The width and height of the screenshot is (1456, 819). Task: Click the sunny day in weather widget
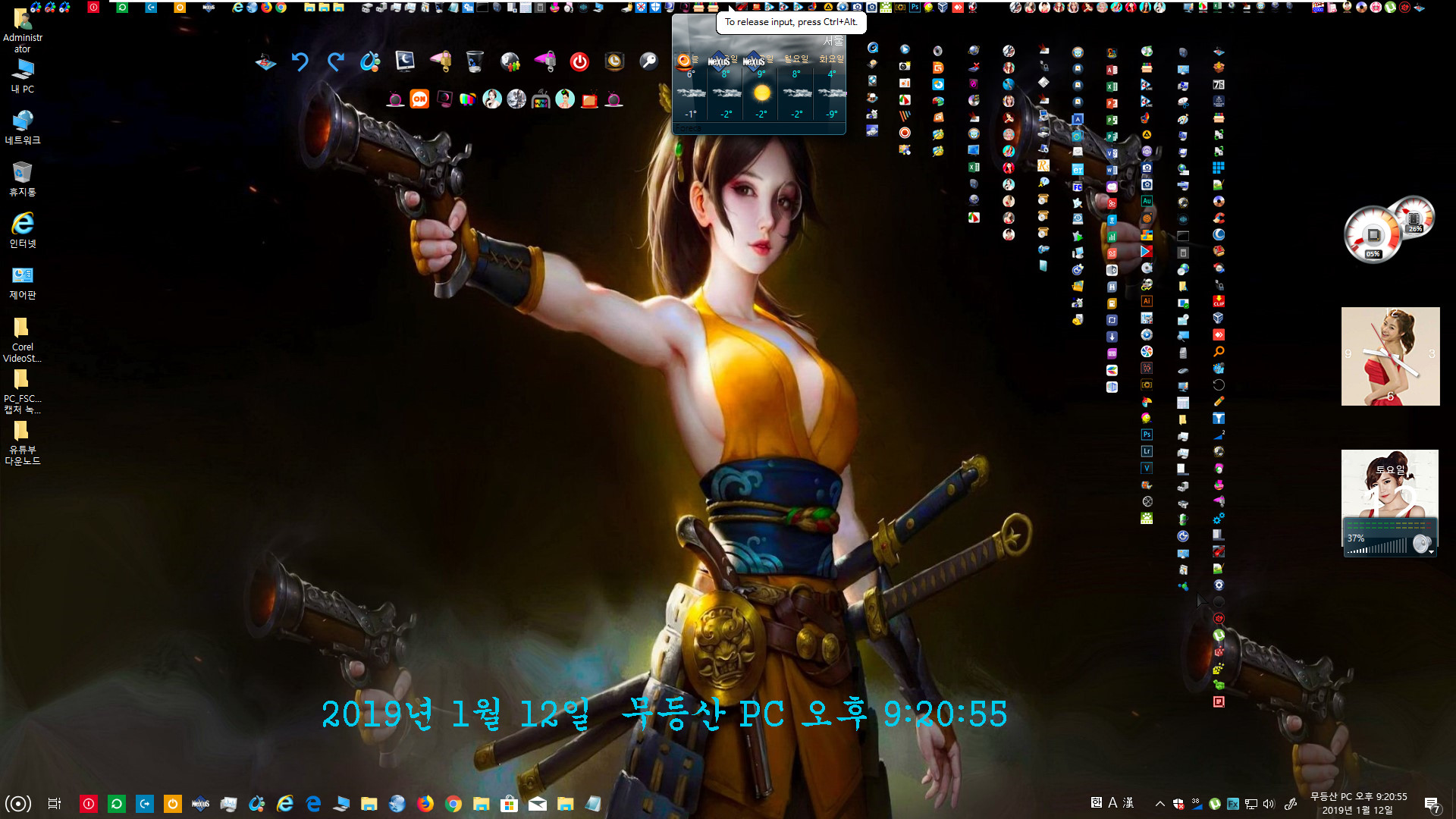(761, 93)
